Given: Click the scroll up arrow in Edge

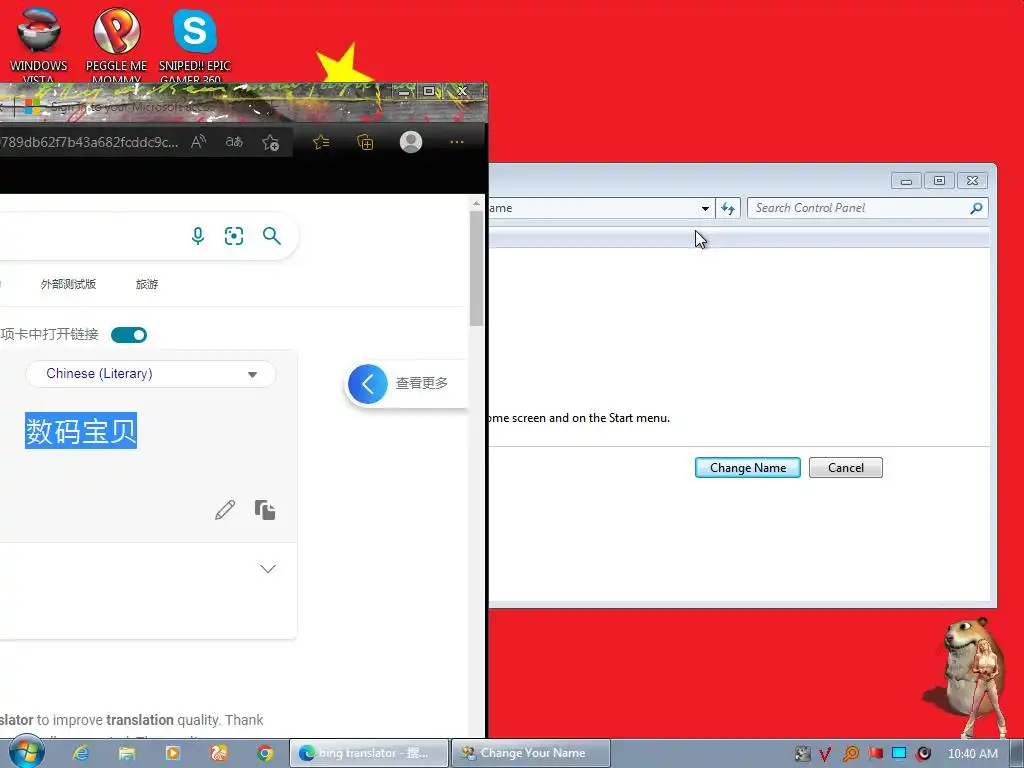Looking at the screenshot, I should [x=476, y=203].
